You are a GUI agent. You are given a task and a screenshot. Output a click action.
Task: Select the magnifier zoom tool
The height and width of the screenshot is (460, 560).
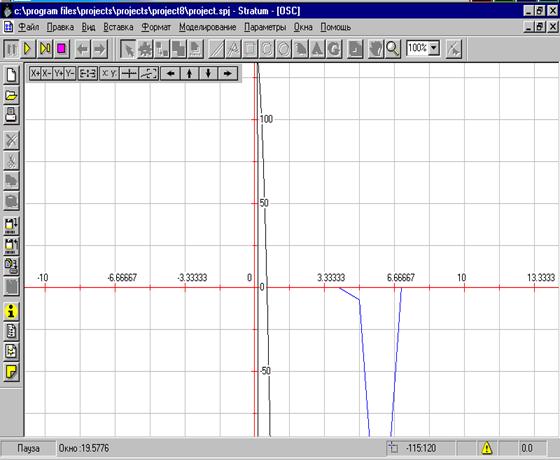392,49
